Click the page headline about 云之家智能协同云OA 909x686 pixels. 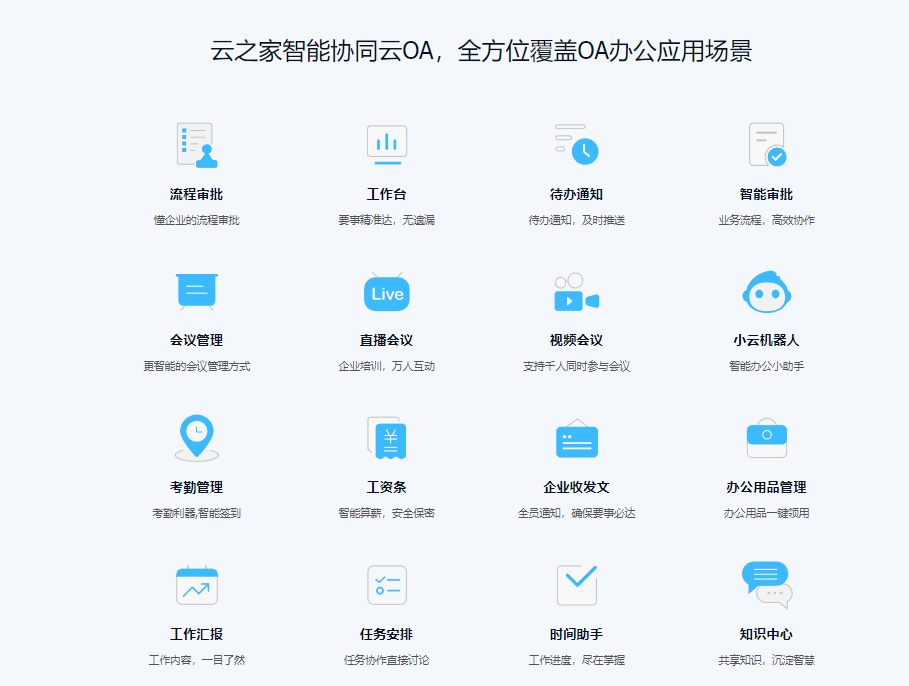click(x=481, y=51)
